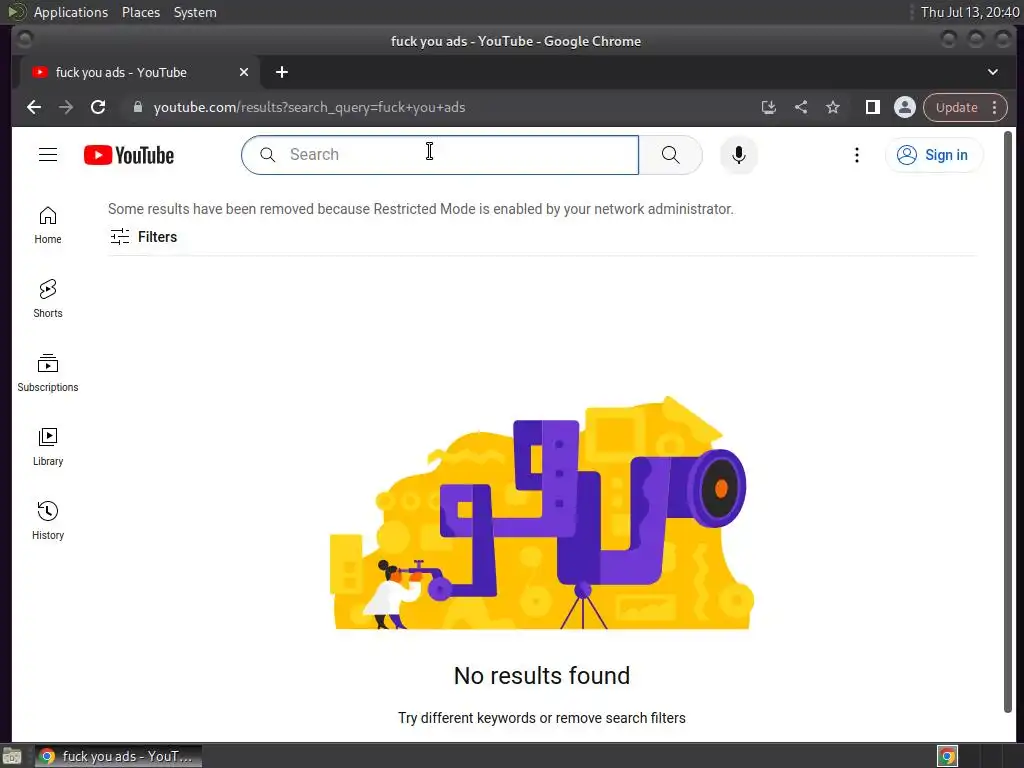
Task: Focus the YouTube search box
Action: click(x=440, y=155)
